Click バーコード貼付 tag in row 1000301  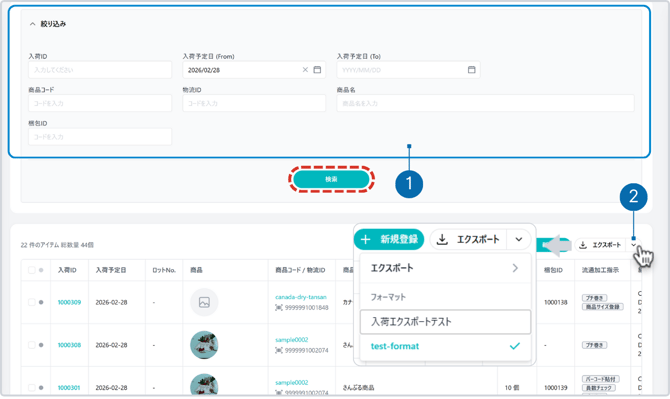(601, 379)
